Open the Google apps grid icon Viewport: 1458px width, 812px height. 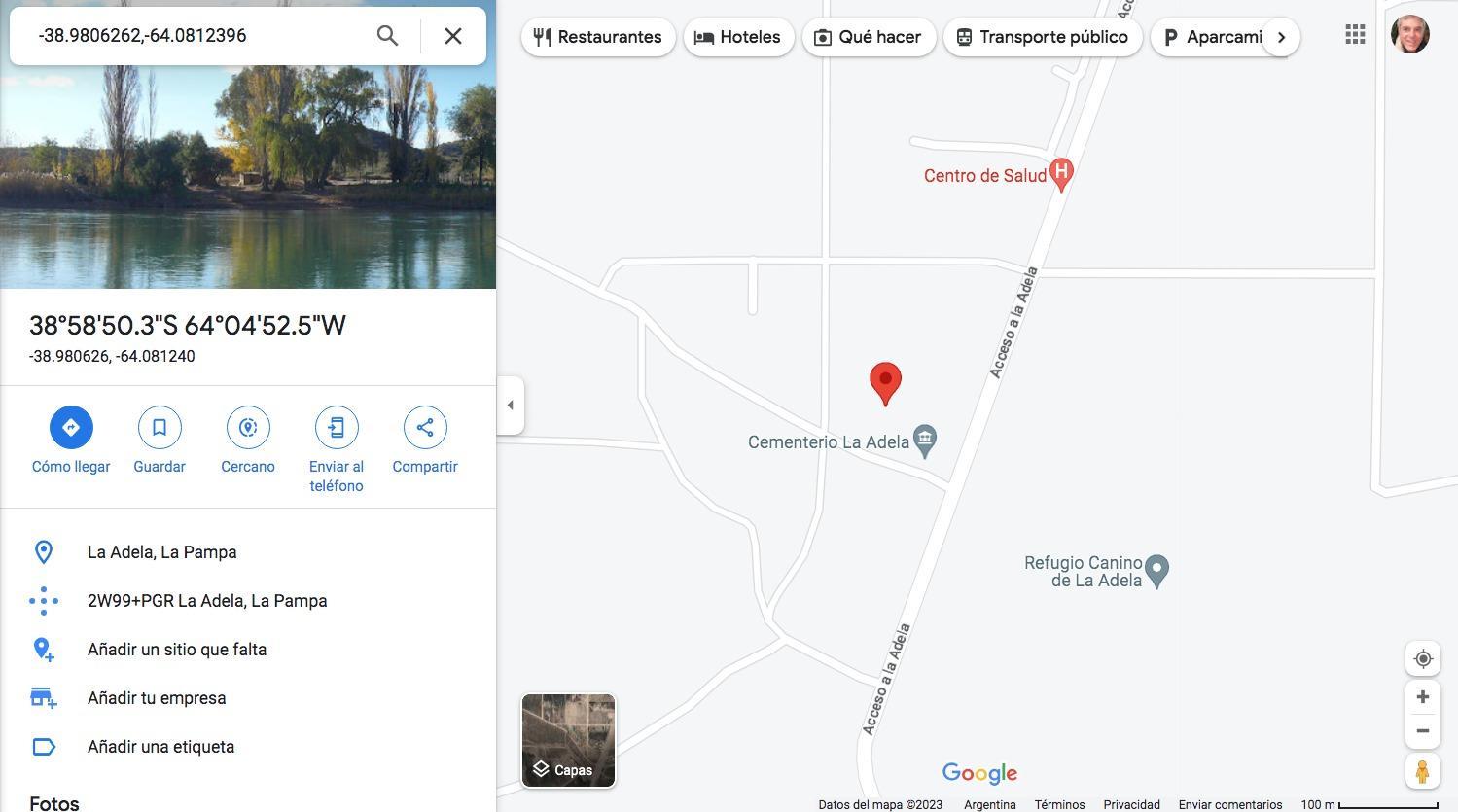pos(1355,35)
